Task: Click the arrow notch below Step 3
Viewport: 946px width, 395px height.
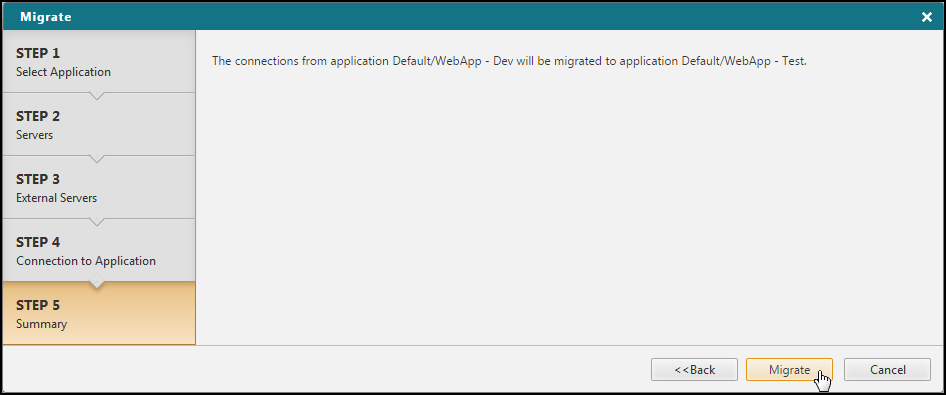Action: pos(97,222)
